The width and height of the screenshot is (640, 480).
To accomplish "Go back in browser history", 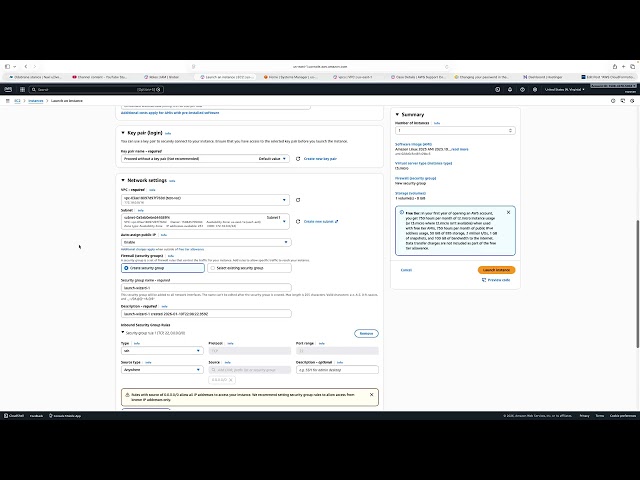I will click(26, 67).
